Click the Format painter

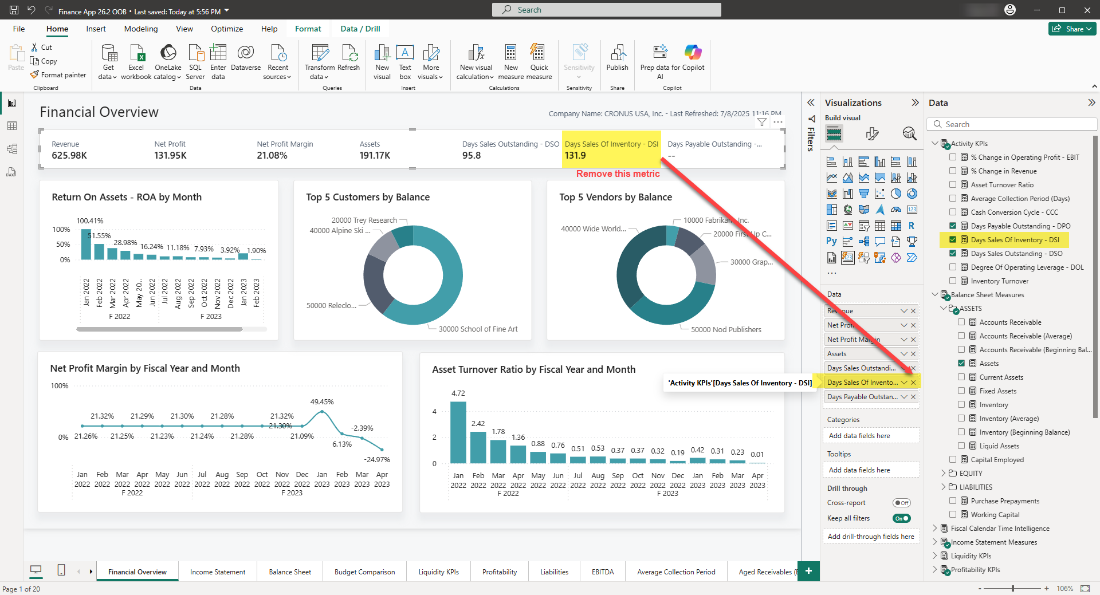pos(58,74)
